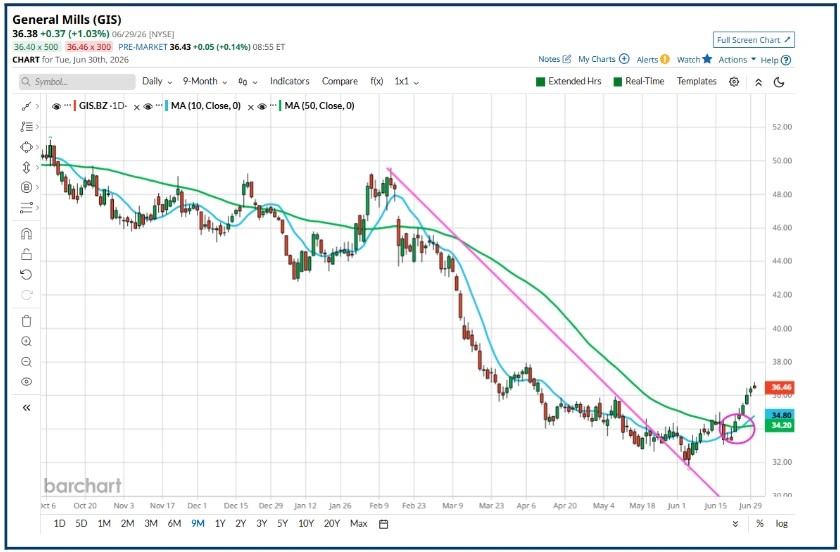The image size is (840, 552).
Task: Open the candlestick chart type dropdown
Action: (x=248, y=82)
